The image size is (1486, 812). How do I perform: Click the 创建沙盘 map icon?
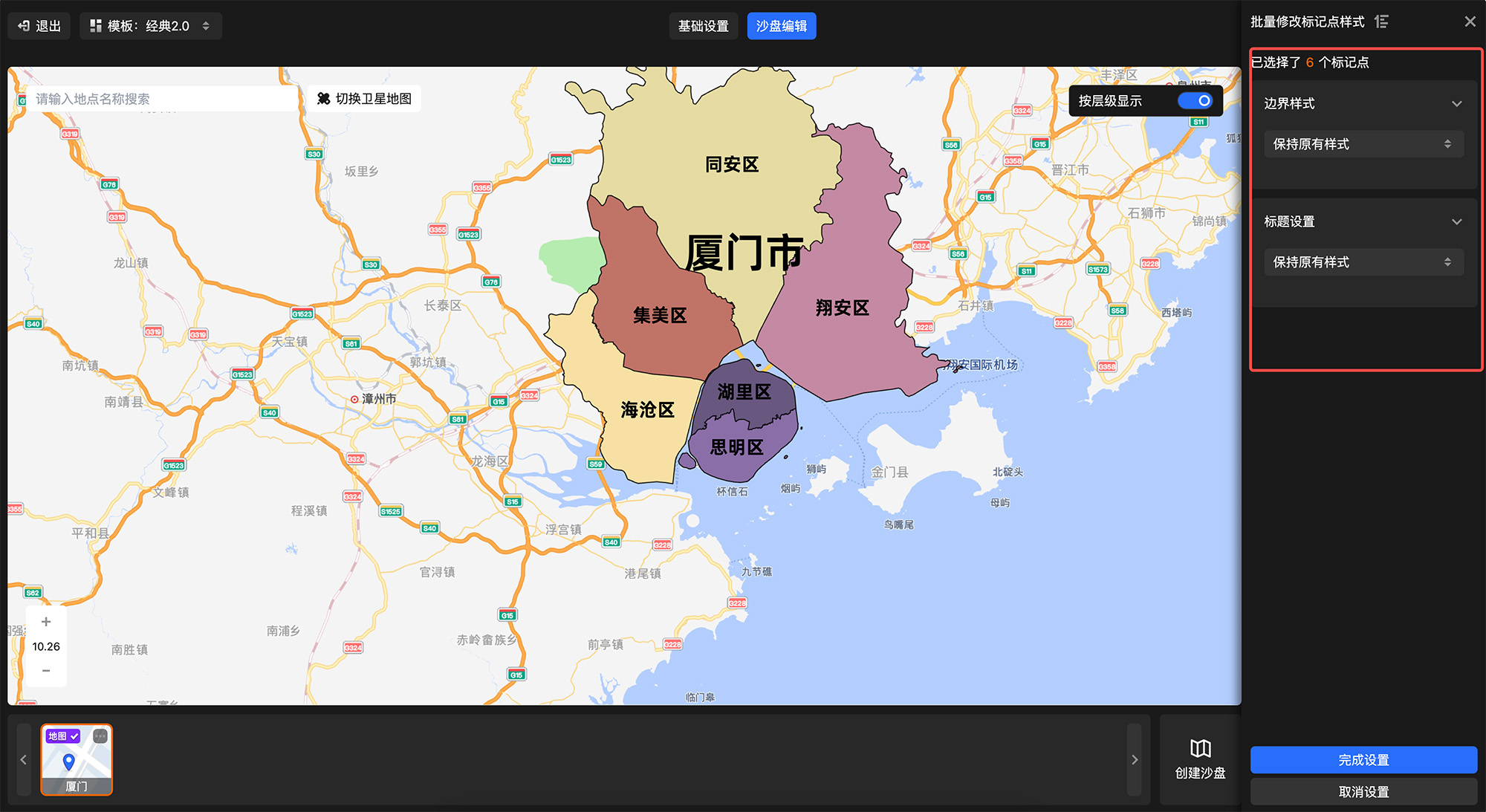click(x=1200, y=749)
